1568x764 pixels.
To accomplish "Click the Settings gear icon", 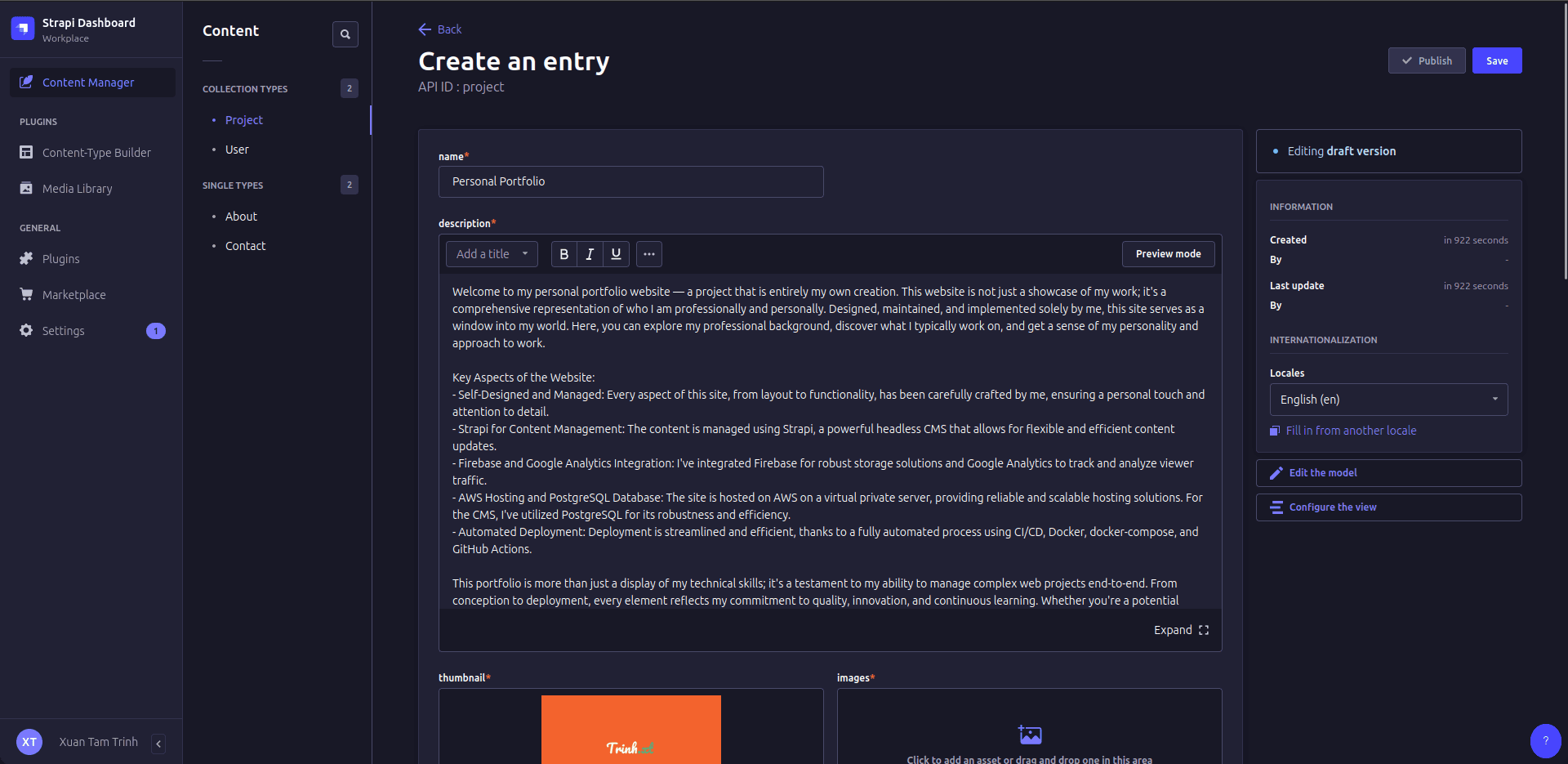I will (x=26, y=330).
